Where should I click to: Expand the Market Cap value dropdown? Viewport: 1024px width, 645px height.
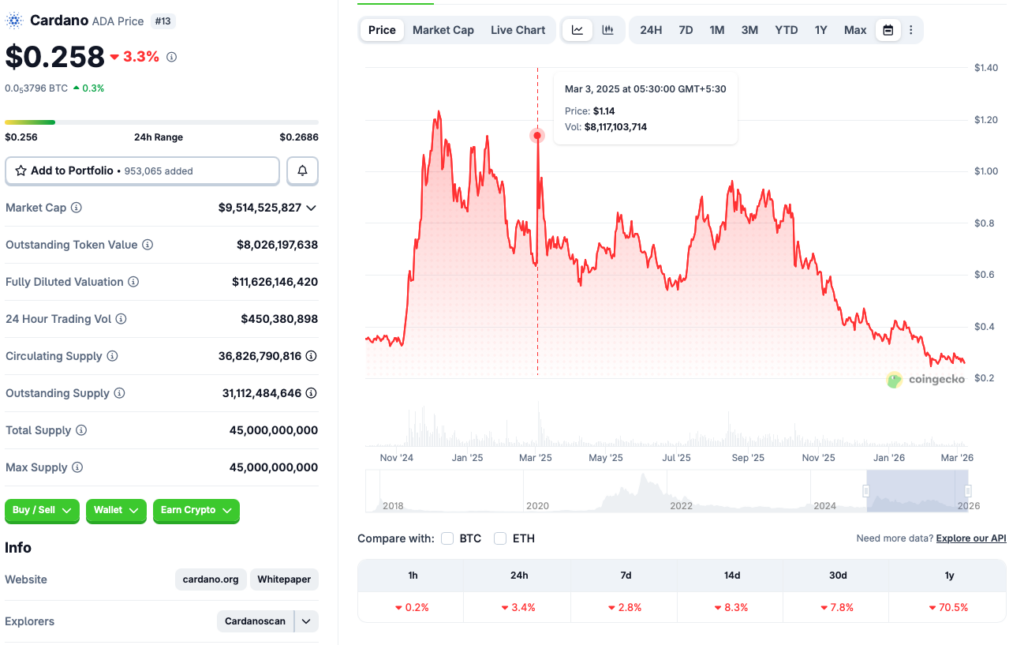309,207
